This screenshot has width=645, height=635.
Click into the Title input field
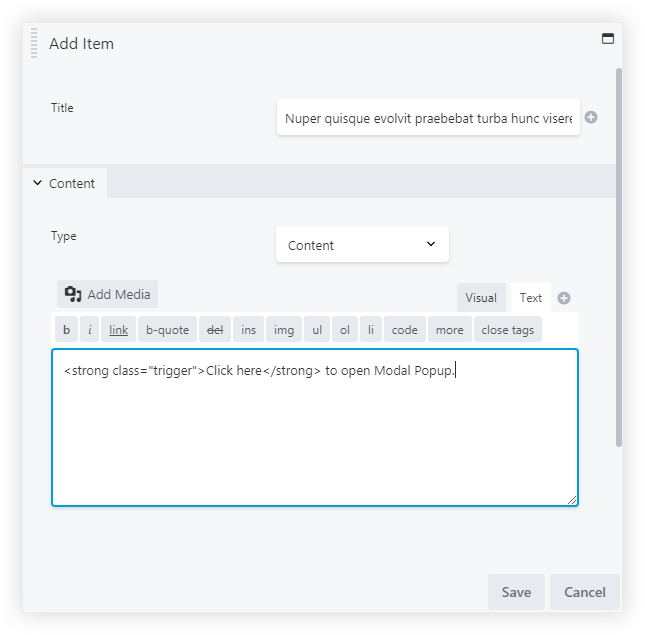pyautogui.click(x=428, y=118)
